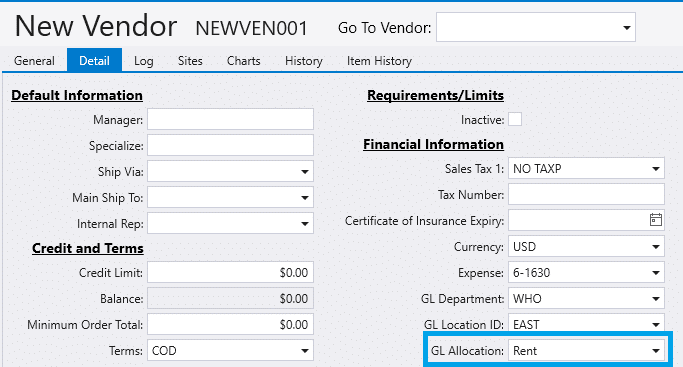Go to the Item History tab

[379, 61]
